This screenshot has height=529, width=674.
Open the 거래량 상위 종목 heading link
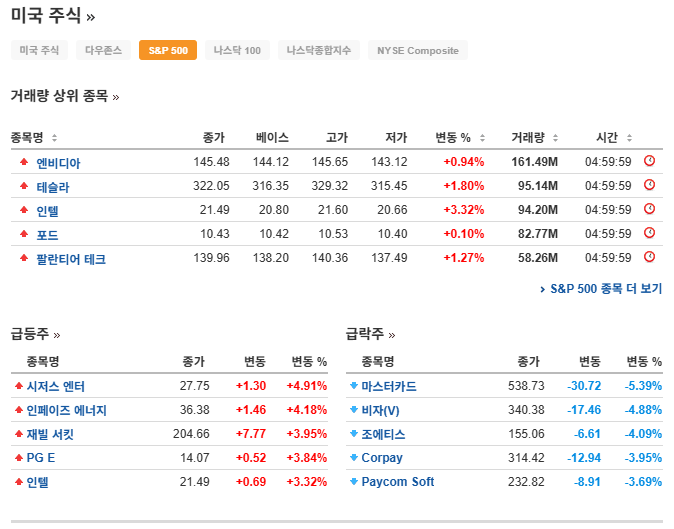[64, 95]
